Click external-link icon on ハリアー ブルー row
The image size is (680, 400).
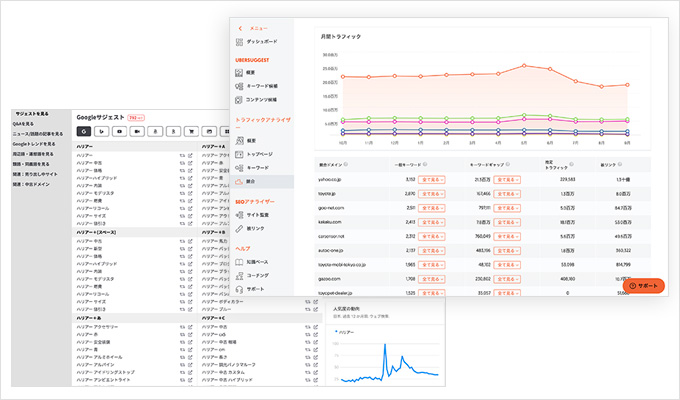pyautogui.click(x=315, y=309)
